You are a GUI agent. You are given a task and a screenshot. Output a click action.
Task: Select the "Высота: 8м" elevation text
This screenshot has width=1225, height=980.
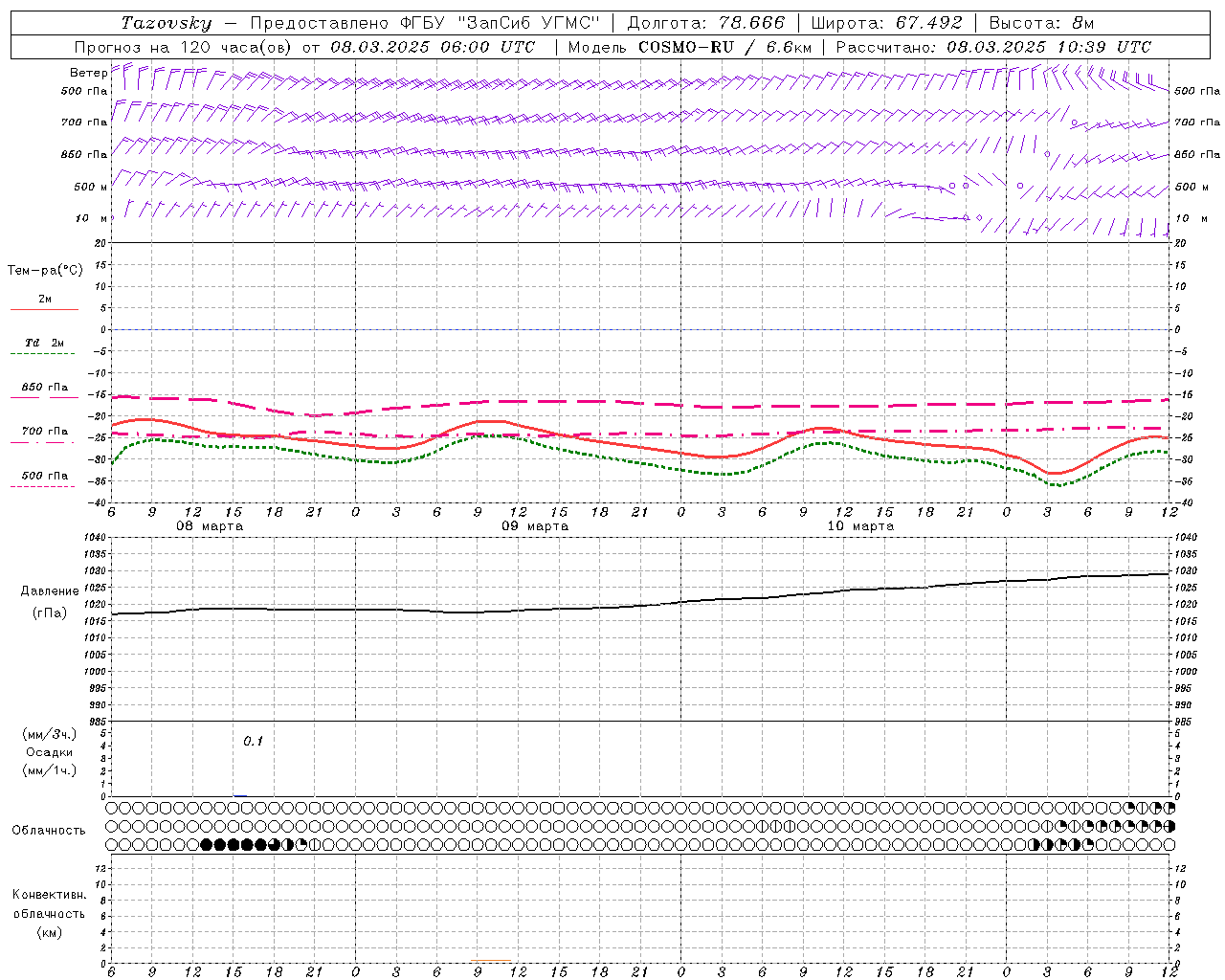pos(1041,23)
